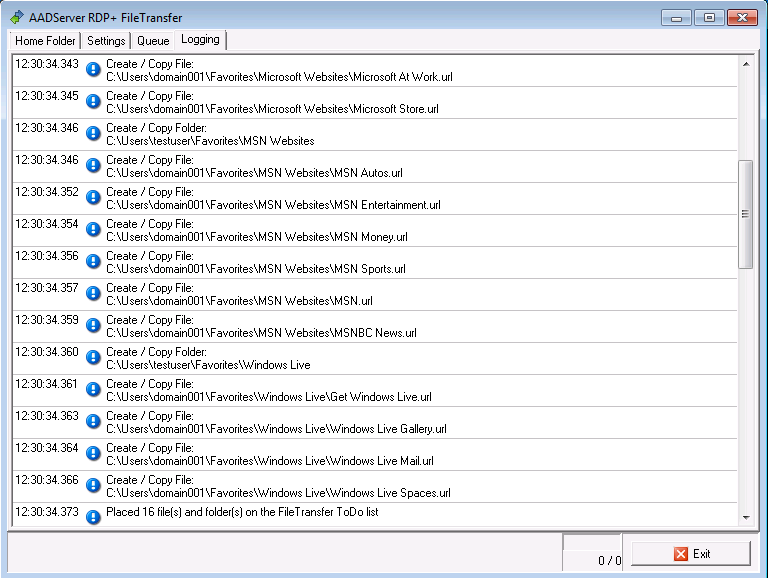Click info icon beside MSN Sports.url entry
The height and width of the screenshot is (578, 768).
(93, 261)
